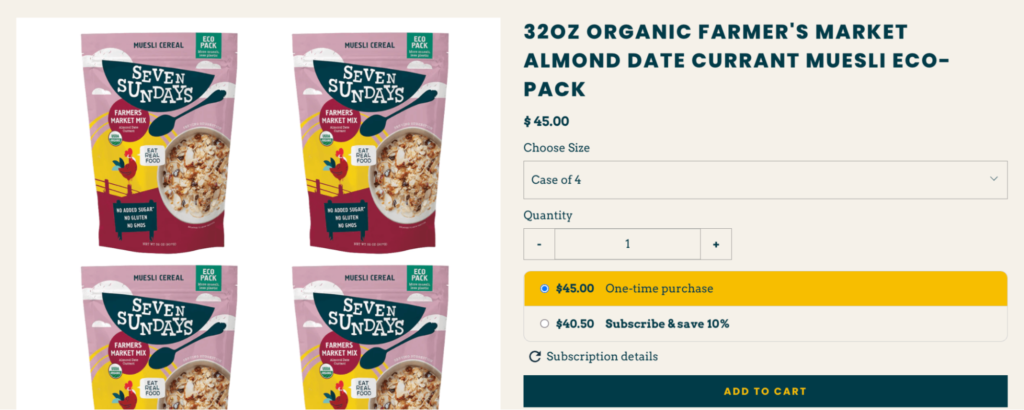
Task: Click the chevron arrow in size selector
Action: (x=994, y=179)
